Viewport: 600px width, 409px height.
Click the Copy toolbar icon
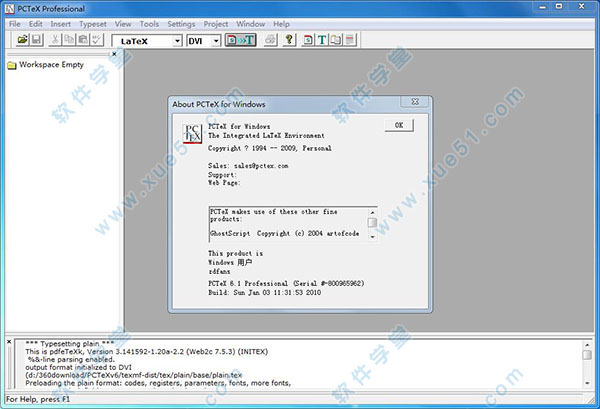[x=69, y=40]
